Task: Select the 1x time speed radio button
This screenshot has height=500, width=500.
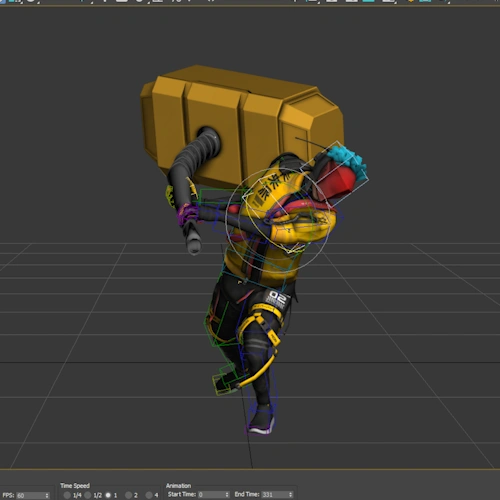Action: 108,495
